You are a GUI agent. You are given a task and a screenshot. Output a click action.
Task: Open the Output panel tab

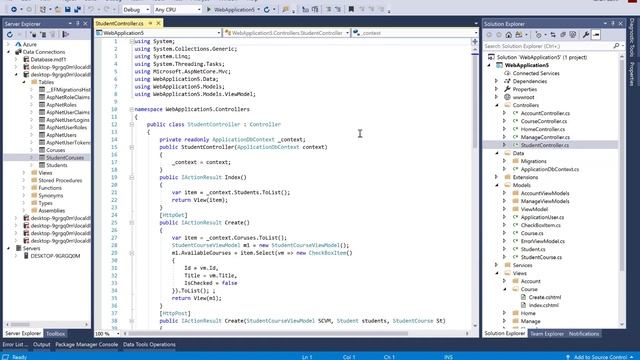(x=42, y=344)
